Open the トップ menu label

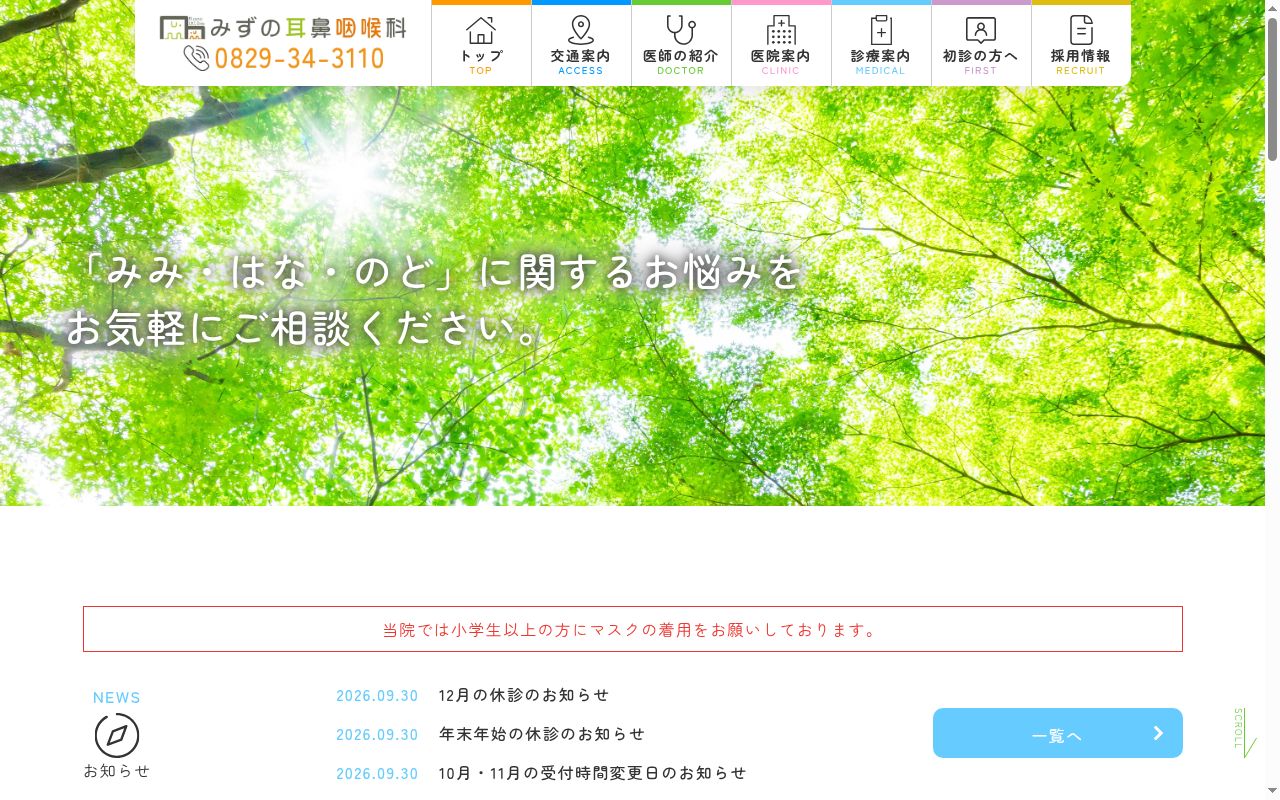[x=481, y=56]
